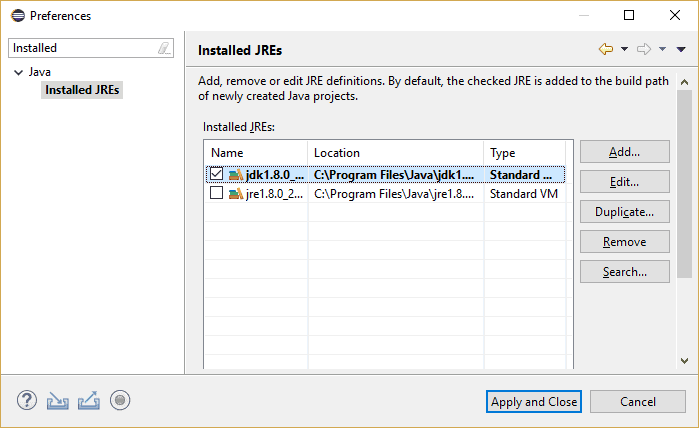Sort by the Location column header

[395, 153]
